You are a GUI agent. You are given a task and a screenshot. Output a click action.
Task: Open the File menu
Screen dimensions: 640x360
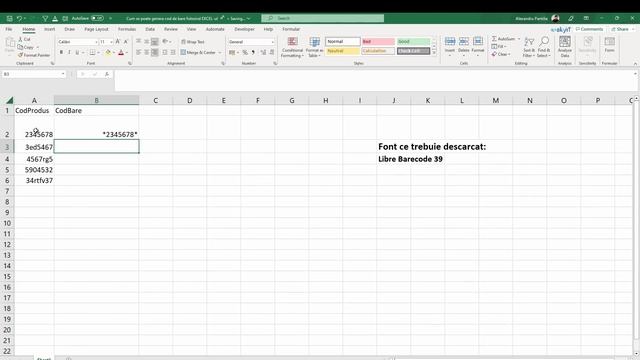(x=9, y=29)
